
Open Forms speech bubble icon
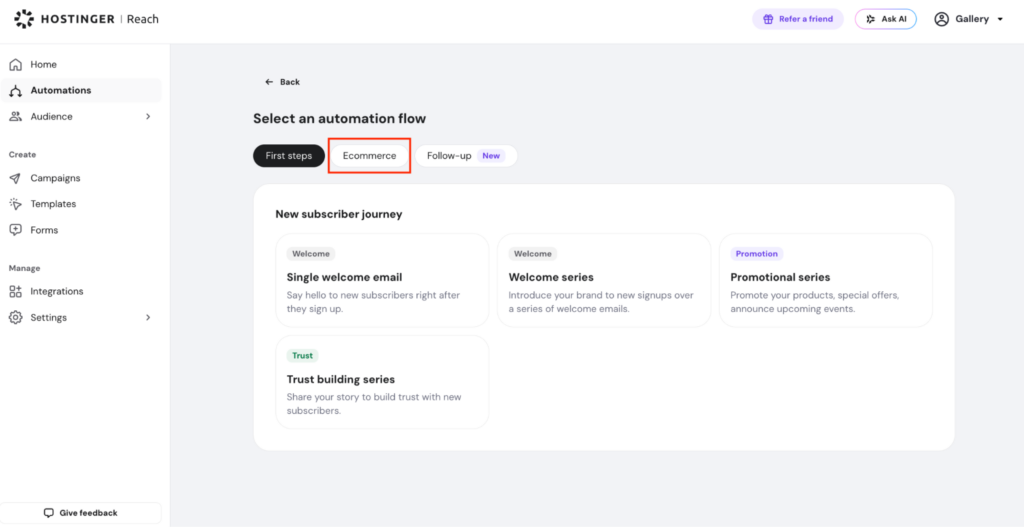[x=16, y=231]
